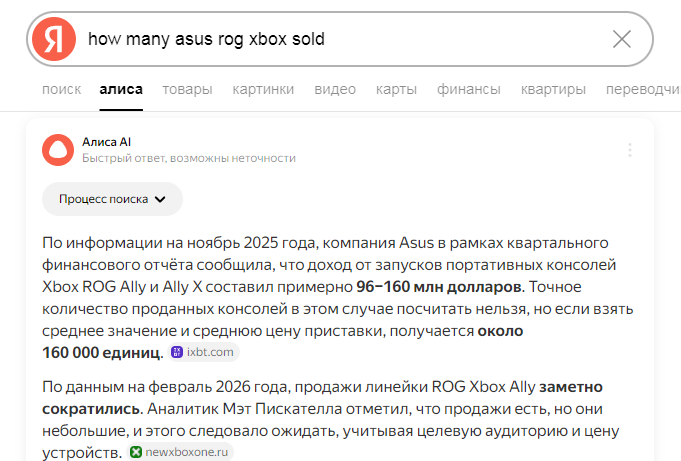Click the Yandex logo icon
This screenshot has height=461, width=681.
tap(54, 39)
